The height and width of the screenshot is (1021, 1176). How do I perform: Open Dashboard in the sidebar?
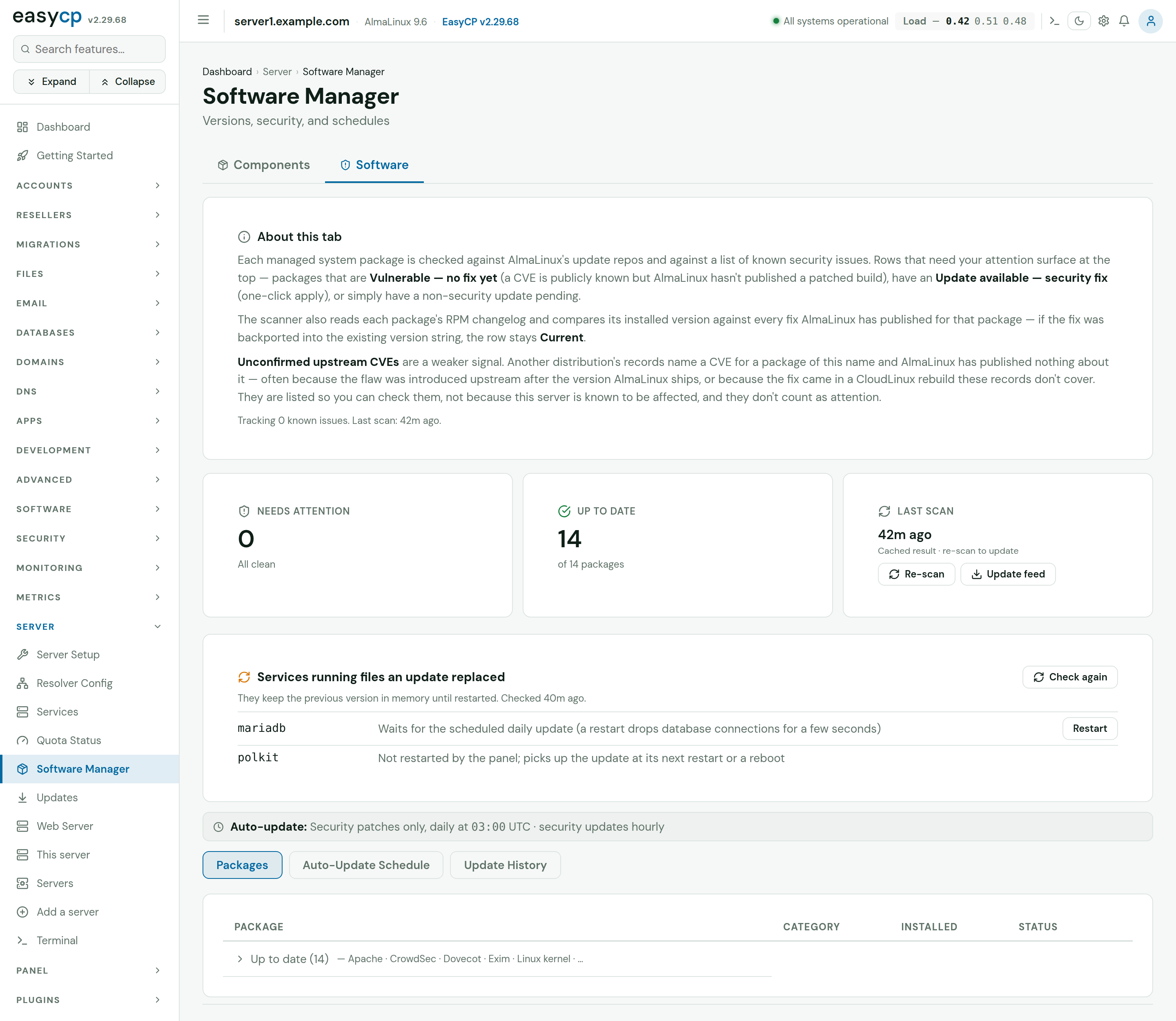pos(89,127)
